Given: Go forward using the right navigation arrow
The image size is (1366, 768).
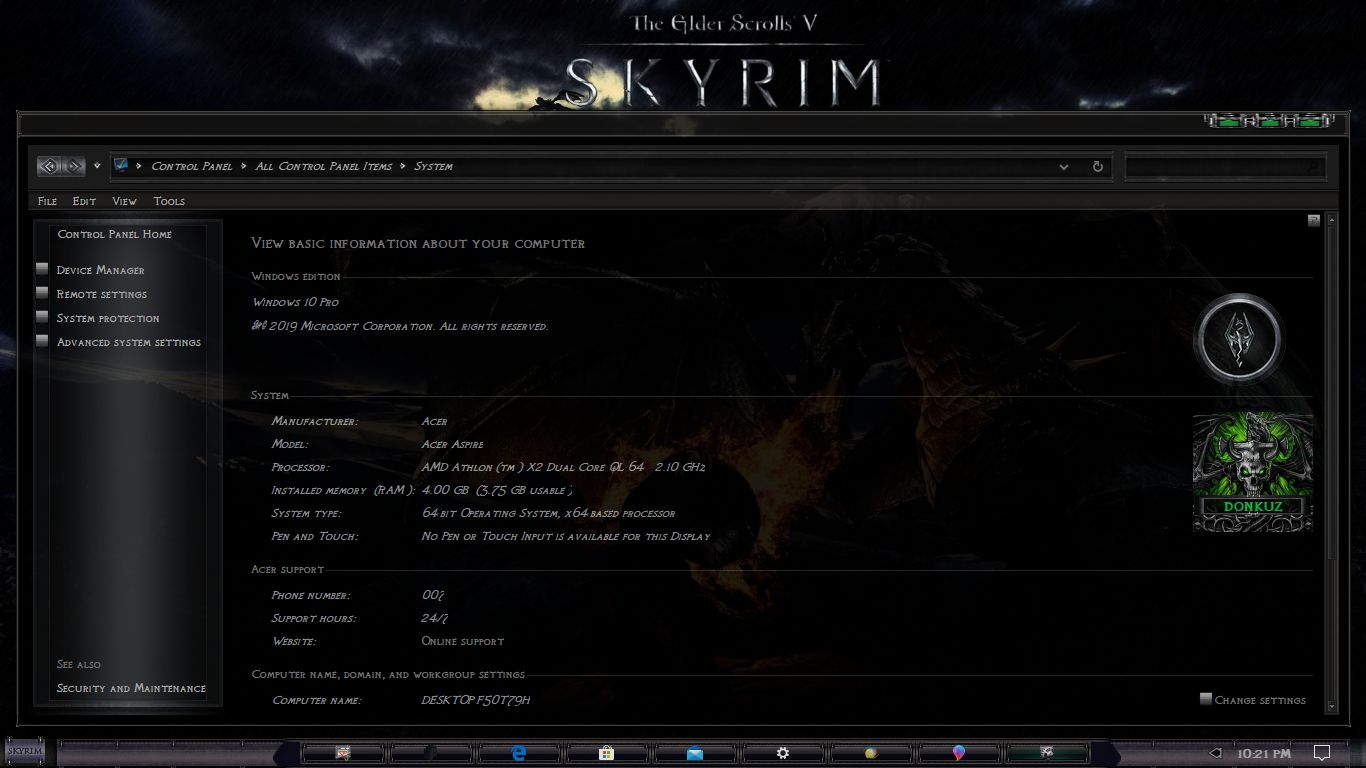Looking at the screenshot, I should click(x=73, y=166).
